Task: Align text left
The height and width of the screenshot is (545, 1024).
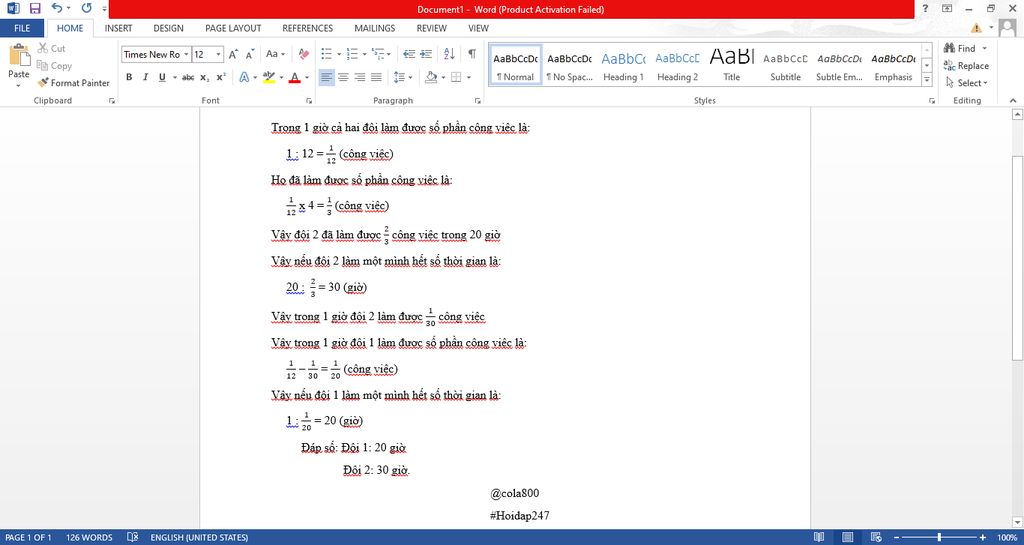Action: 327,77
